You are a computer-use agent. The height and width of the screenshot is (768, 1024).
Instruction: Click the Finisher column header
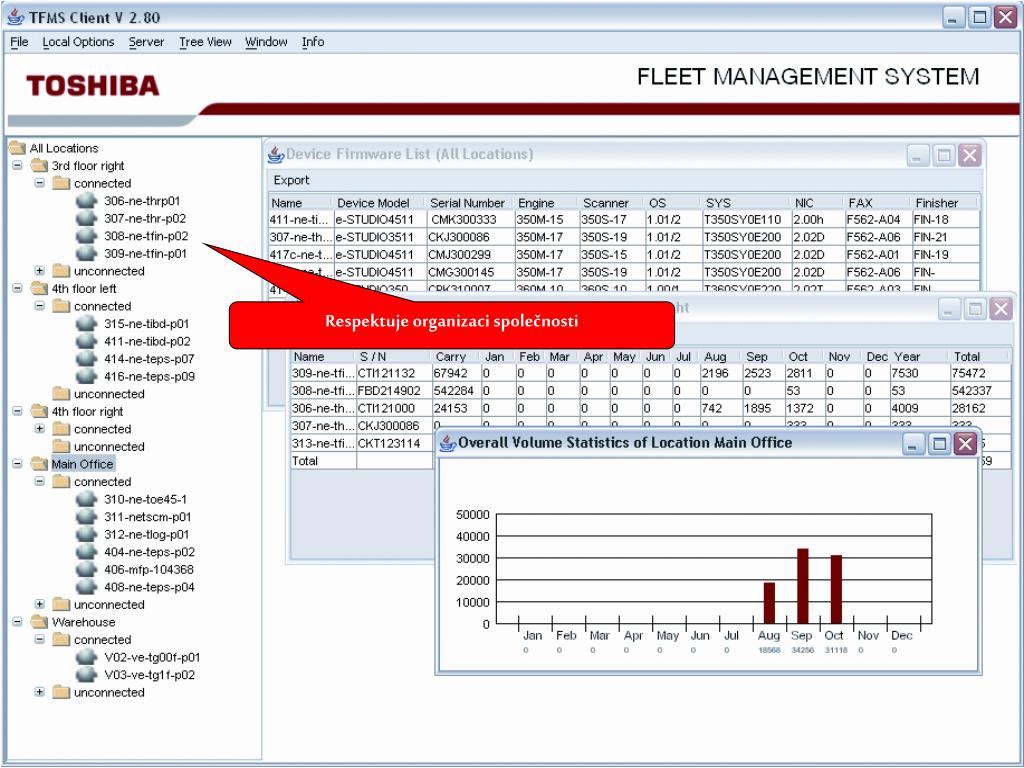click(x=944, y=203)
